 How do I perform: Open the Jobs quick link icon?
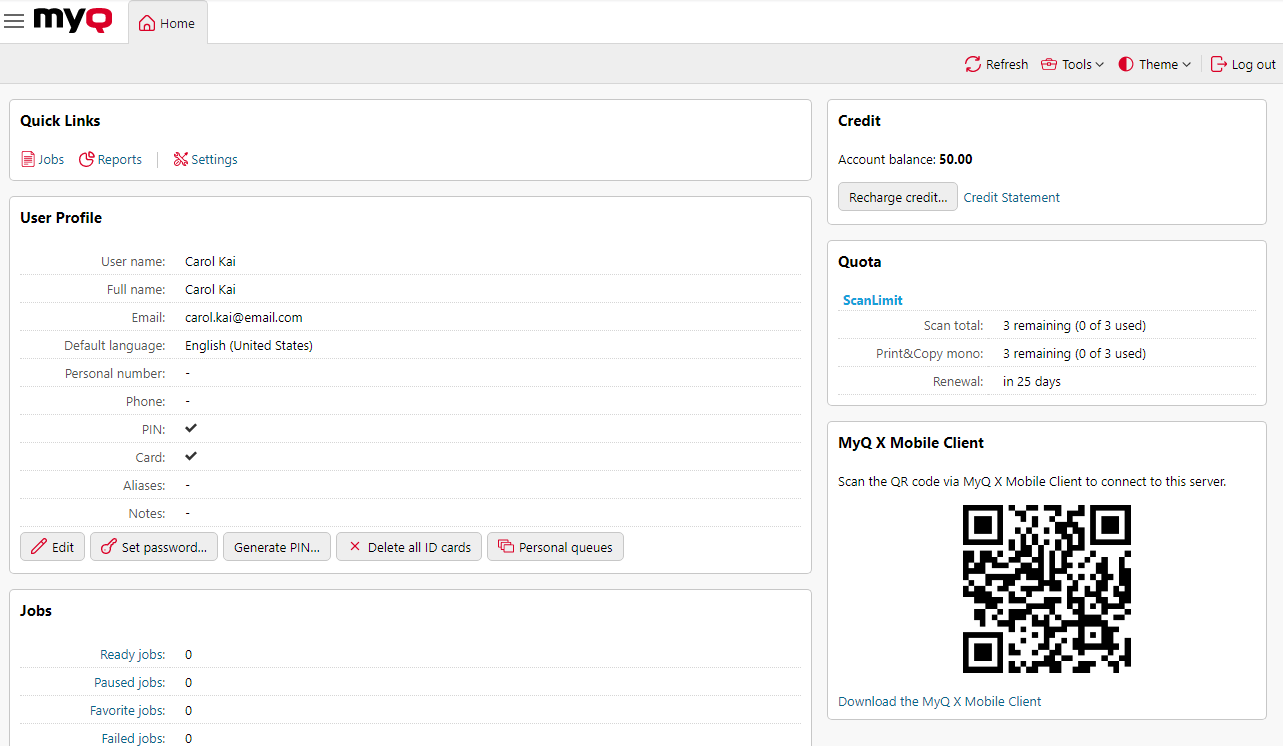pyautogui.click(x=28, y=159)
